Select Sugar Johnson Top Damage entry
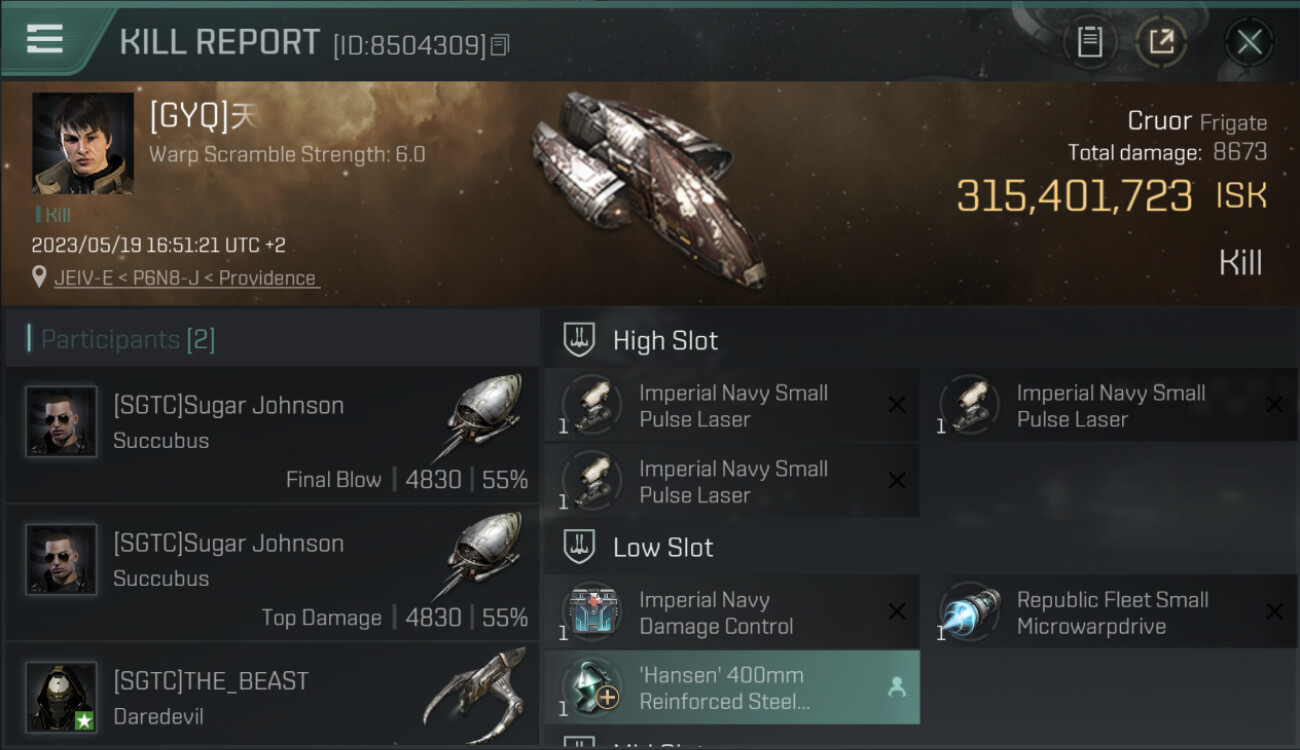This screenshot has width=1300, height=750. [272, 572]
